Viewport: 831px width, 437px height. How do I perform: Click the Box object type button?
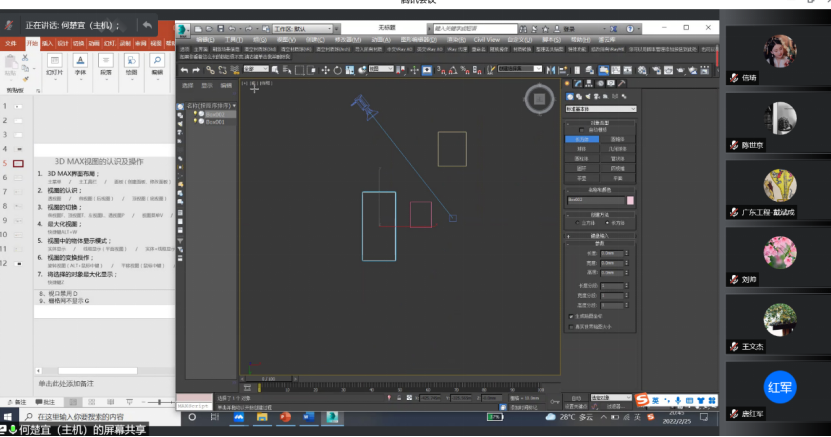pyautogui.click(x=582, y=139)
